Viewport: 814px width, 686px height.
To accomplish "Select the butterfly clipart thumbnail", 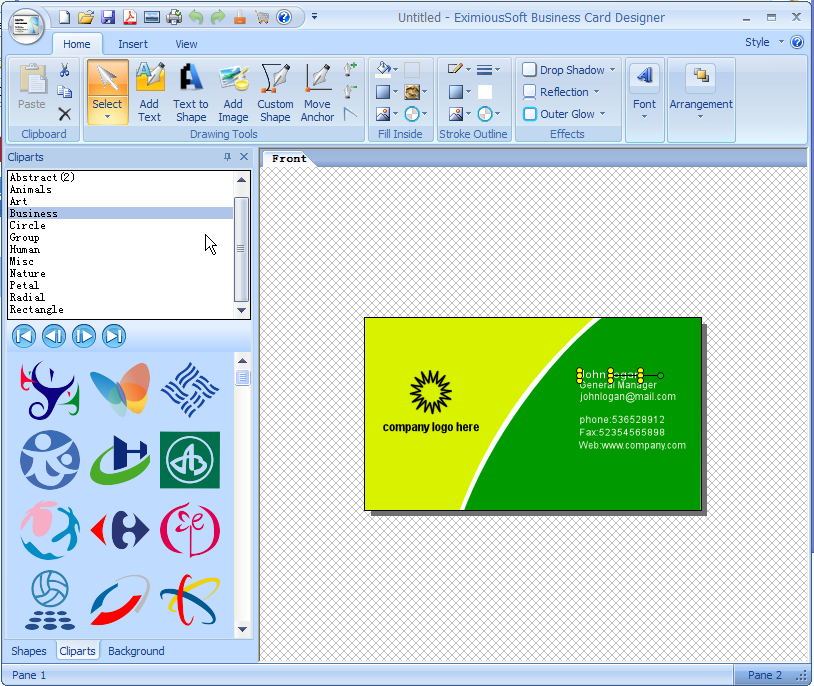I will pos(120,389).
